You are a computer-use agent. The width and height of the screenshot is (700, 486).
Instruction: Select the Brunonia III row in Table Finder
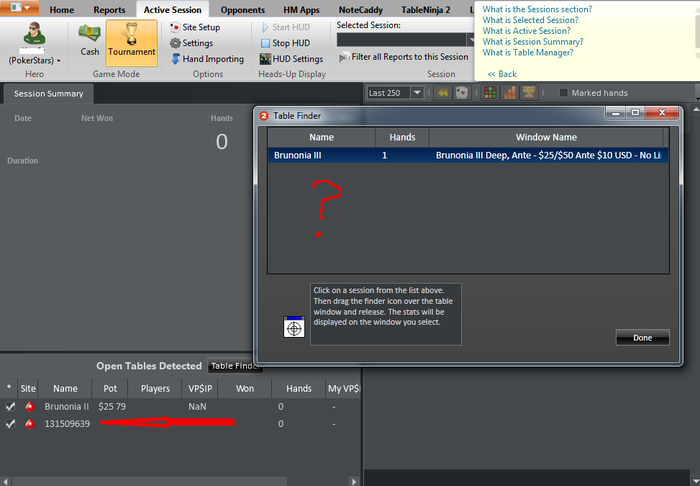tap(468, 155)
